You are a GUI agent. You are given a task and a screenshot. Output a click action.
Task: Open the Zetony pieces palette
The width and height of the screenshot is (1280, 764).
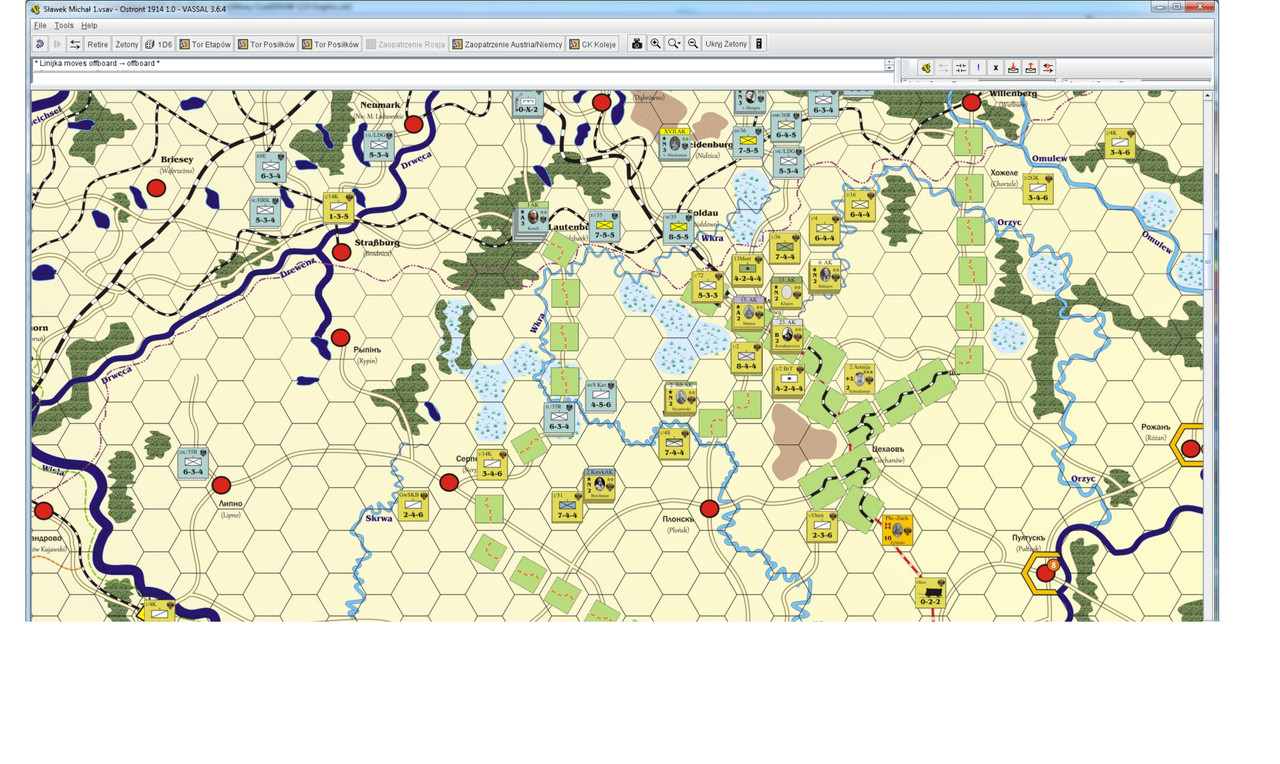[127, 44]
